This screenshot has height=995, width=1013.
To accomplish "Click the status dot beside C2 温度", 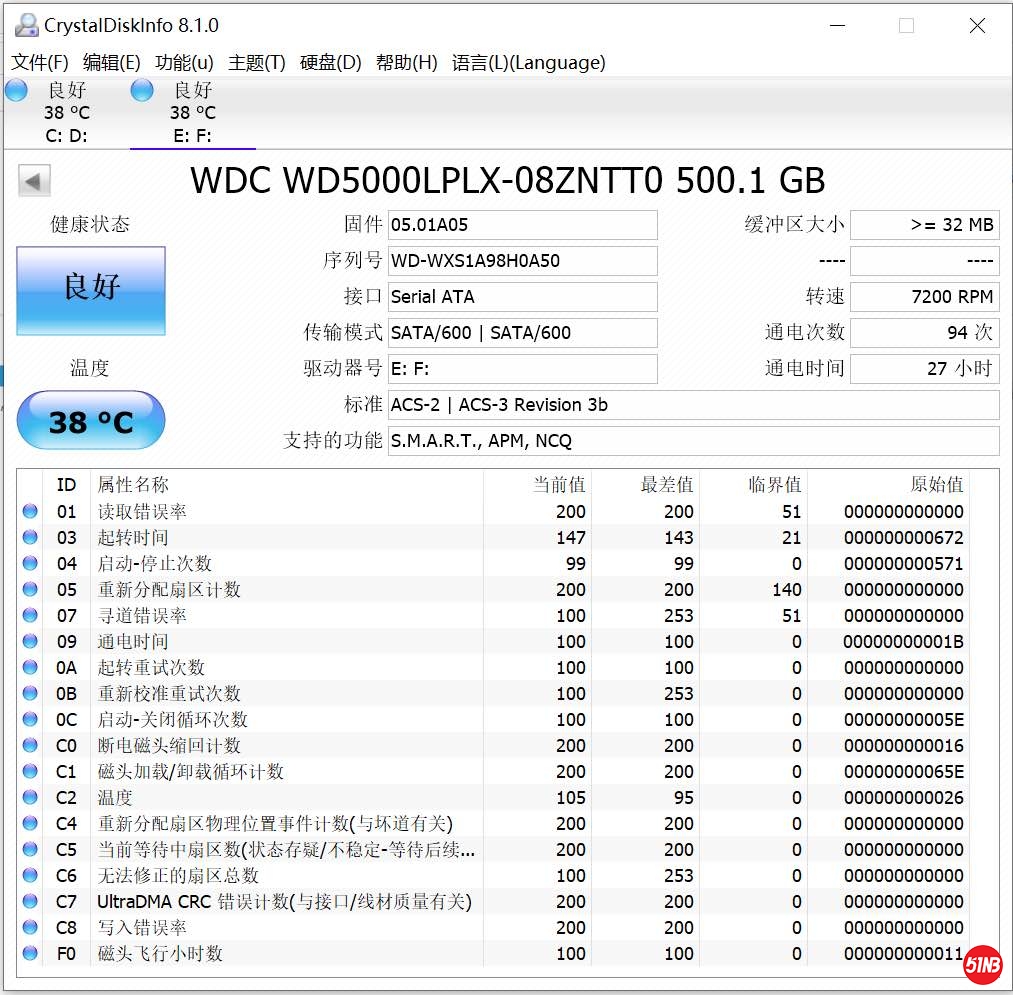I will pos(29,797).
